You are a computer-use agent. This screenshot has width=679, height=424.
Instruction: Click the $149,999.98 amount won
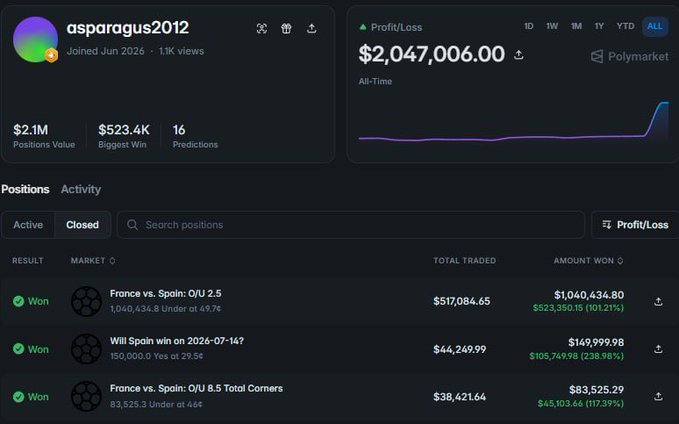point(596,343)
